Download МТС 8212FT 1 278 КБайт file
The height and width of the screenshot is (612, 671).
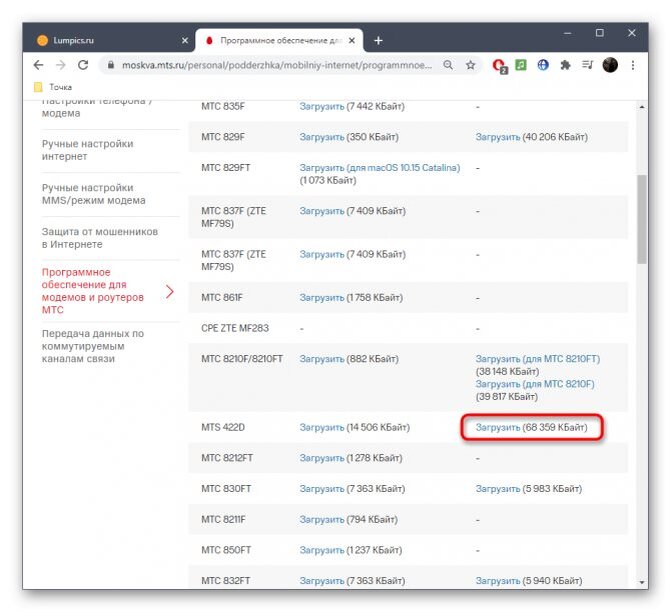(x=322, y=458)
